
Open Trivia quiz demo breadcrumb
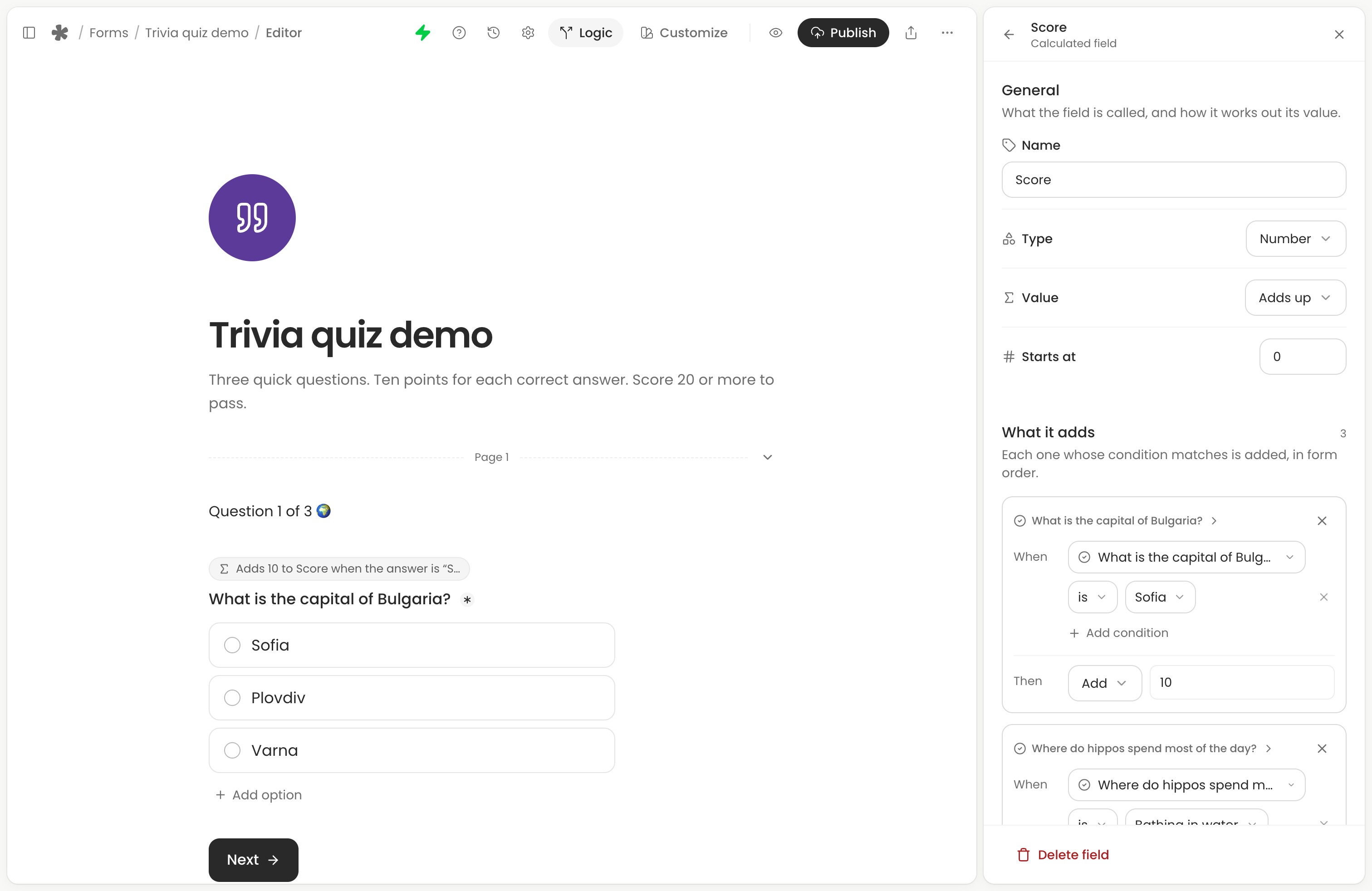coord(196,33)
